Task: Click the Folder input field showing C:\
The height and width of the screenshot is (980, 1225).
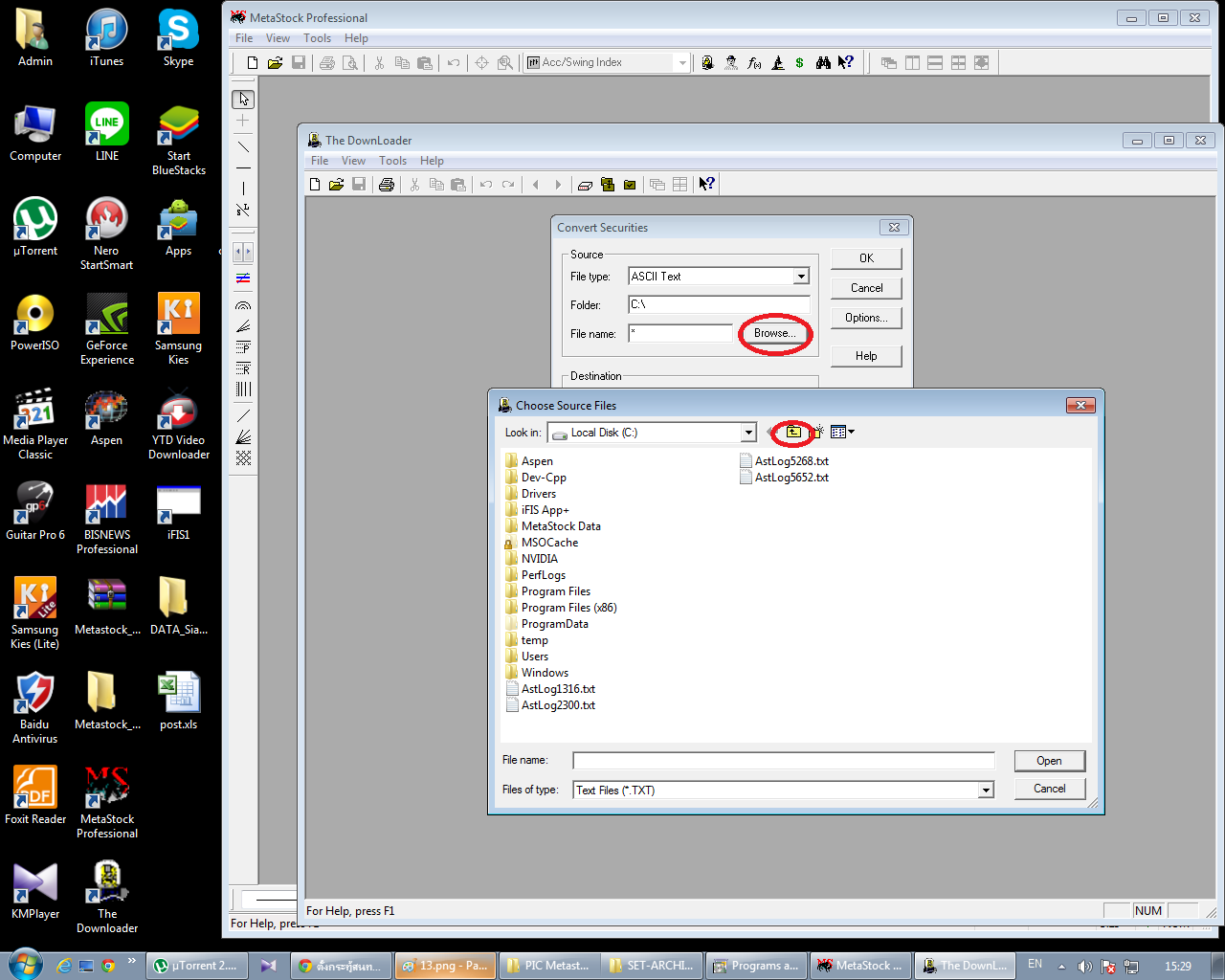Action: (x=719, y=304)
